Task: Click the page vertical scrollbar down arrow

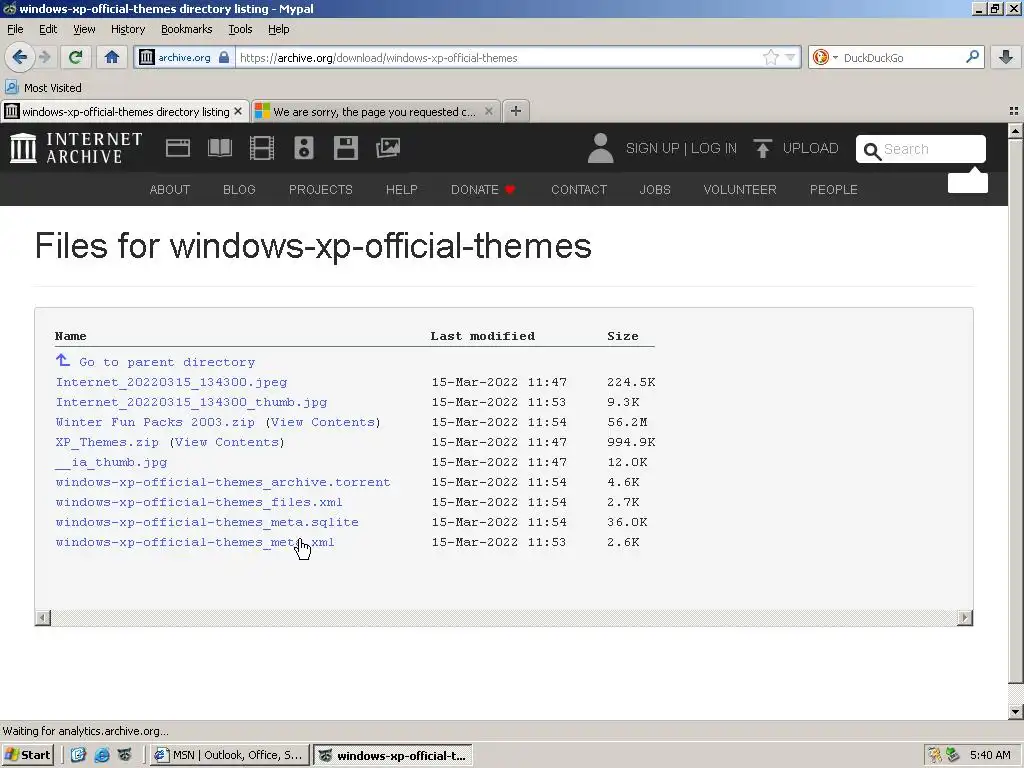Action: 1015,711
